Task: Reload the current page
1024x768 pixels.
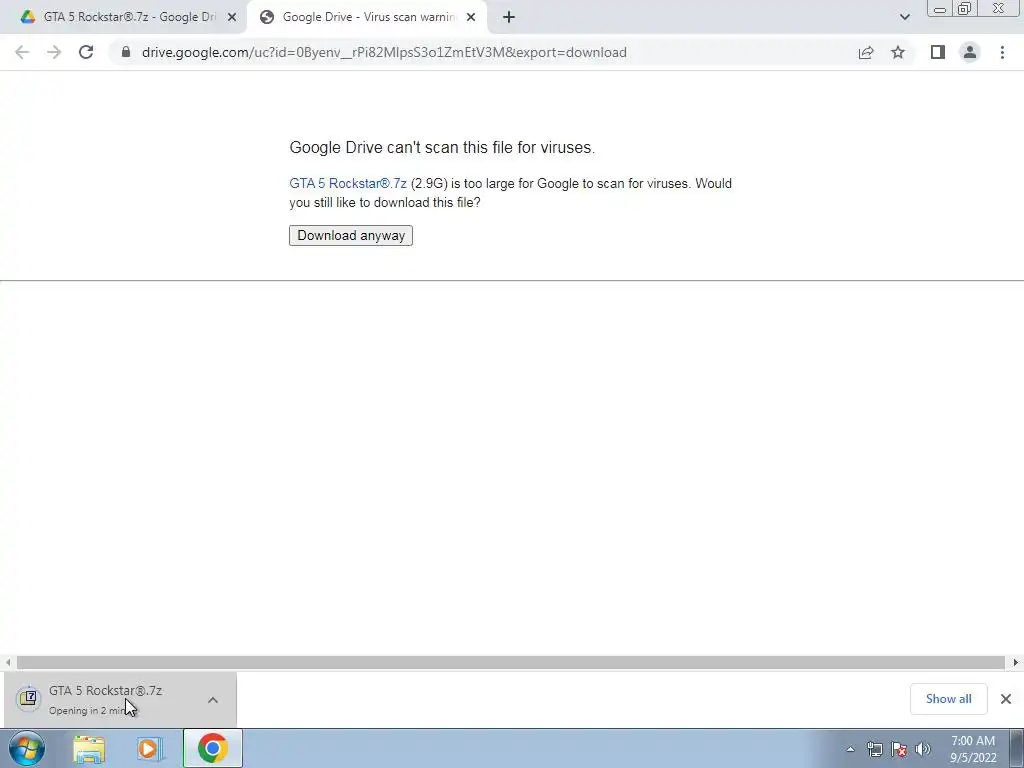Action: tap(86, 52)
